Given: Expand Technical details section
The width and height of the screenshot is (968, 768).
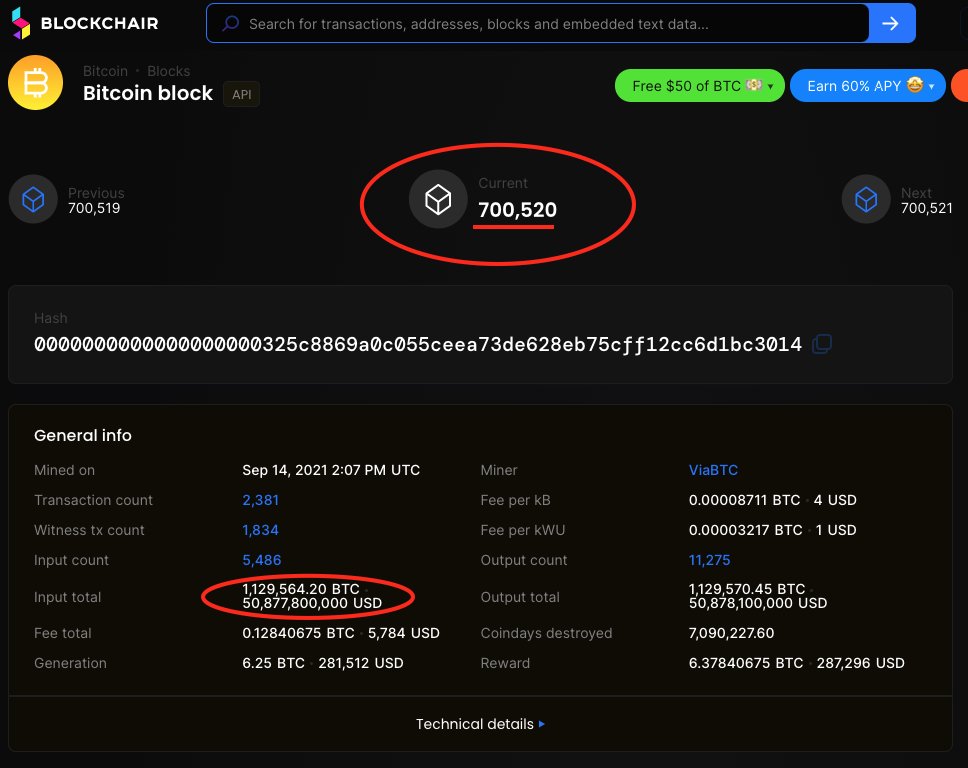Looking at the screenshot, I should pyautogui.click(x=480, y=724).
